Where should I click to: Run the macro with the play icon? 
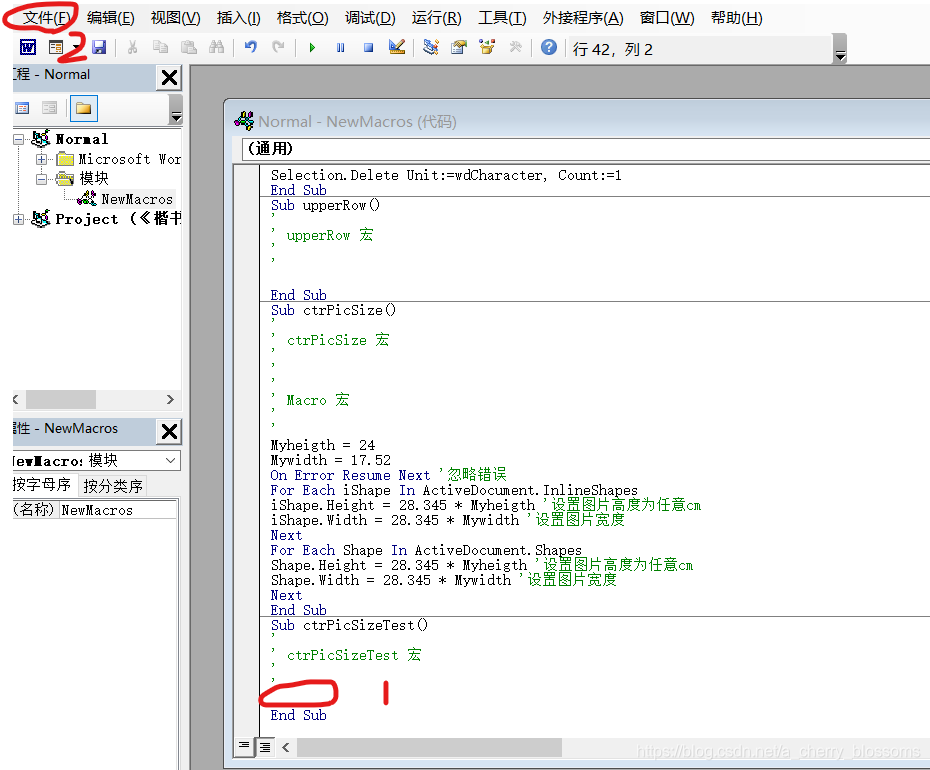coord(312,47)
